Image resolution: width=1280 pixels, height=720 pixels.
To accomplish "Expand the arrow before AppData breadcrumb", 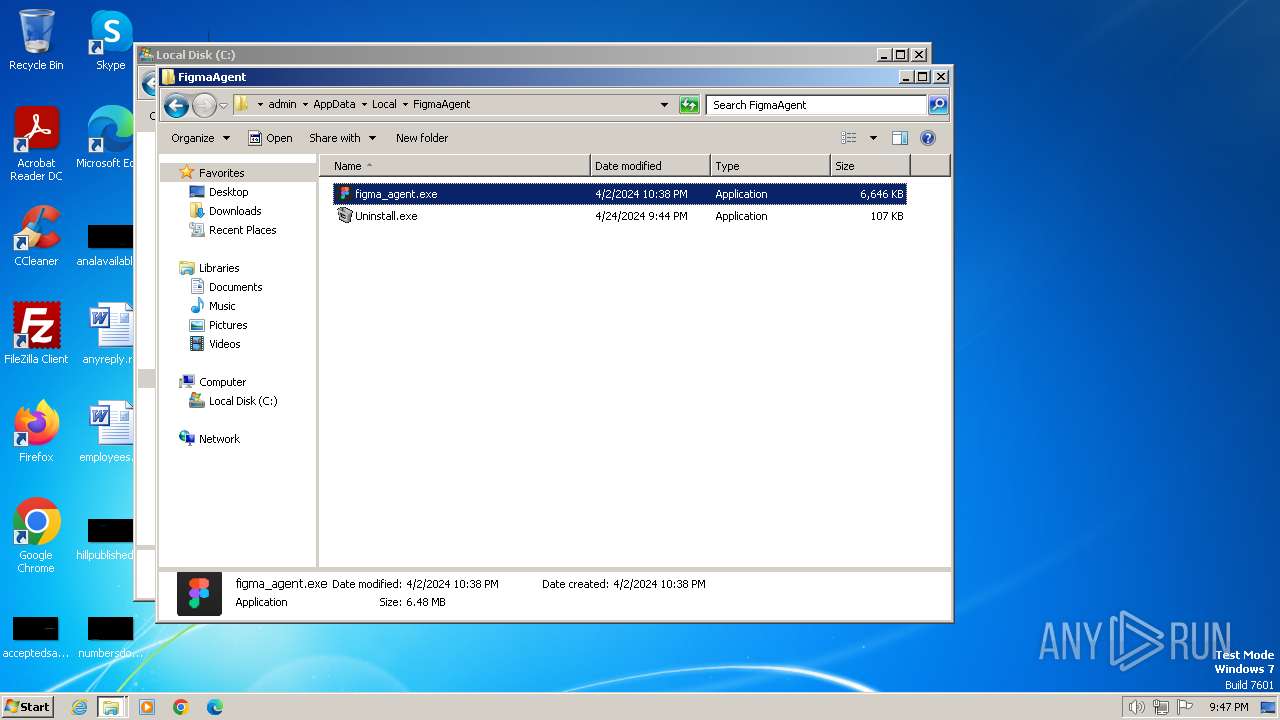I will pyautogui.click(x=305, y=104).
